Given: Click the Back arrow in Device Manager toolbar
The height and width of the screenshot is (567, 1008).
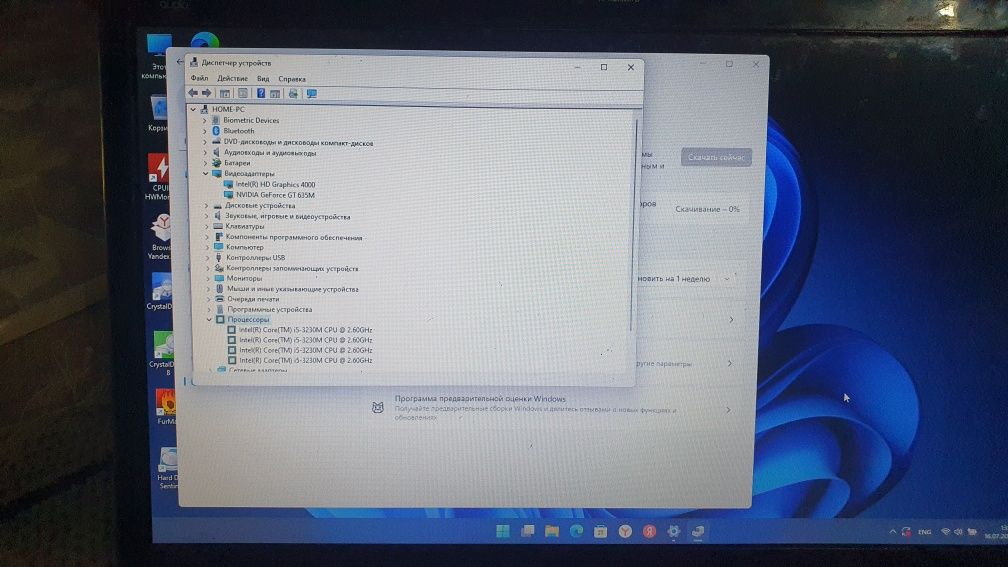Looking at the screenshot, I should 192,93.
